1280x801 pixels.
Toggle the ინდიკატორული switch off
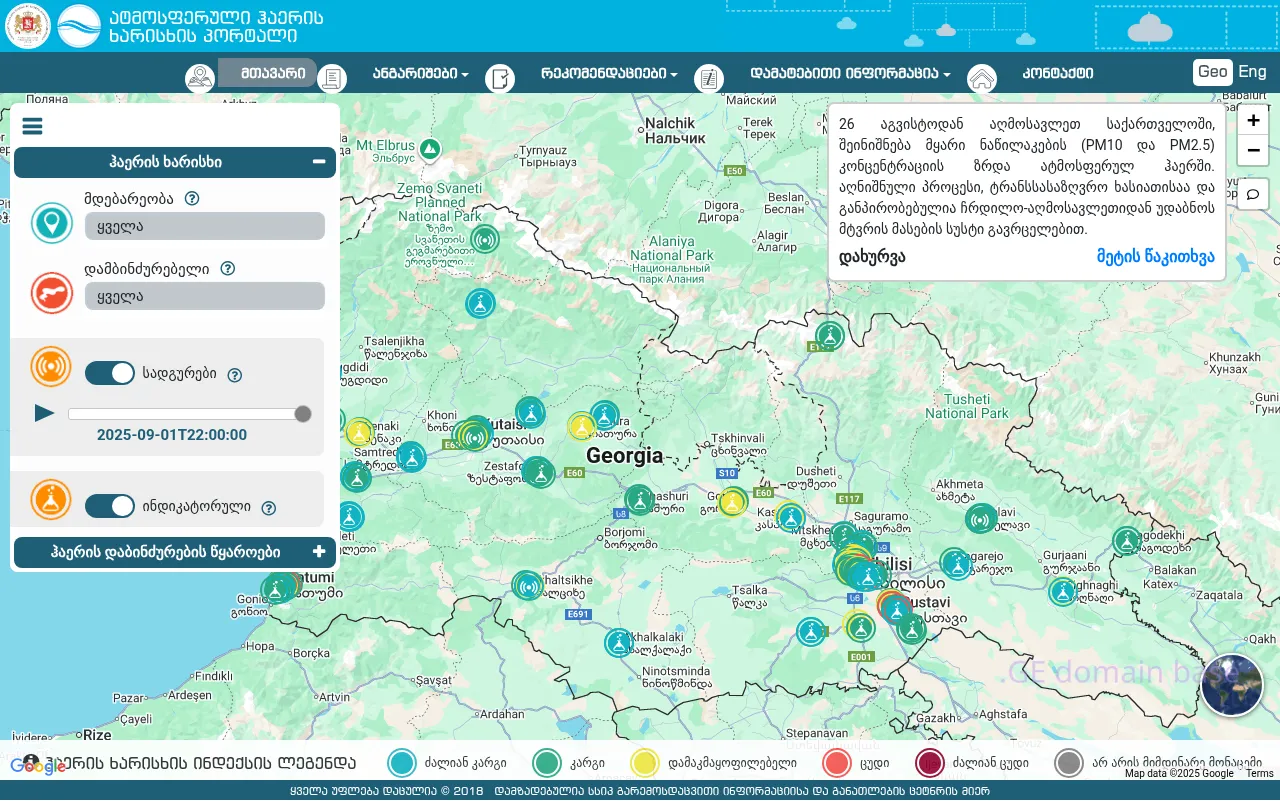[x=110, y=506]
